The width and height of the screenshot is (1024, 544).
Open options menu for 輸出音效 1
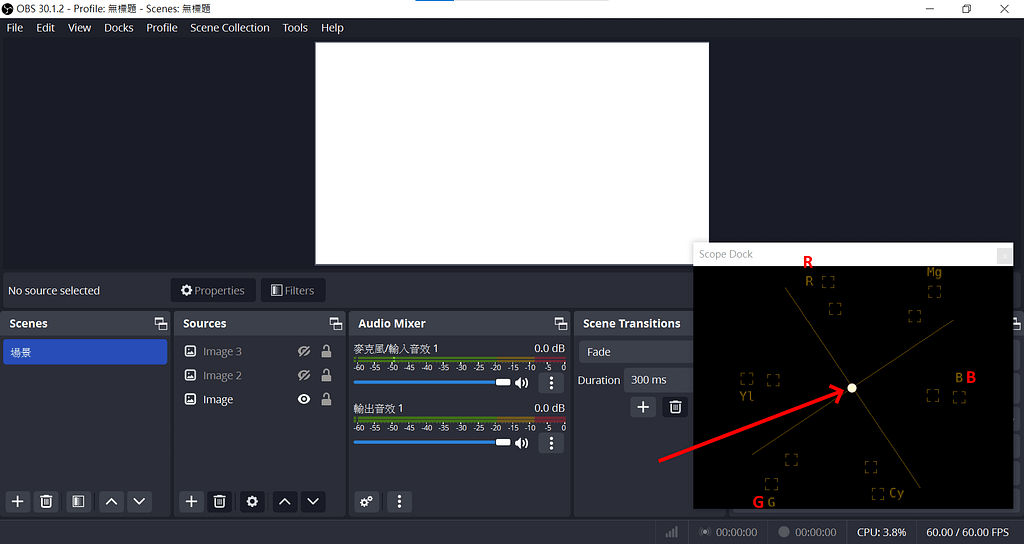[551, 443]
